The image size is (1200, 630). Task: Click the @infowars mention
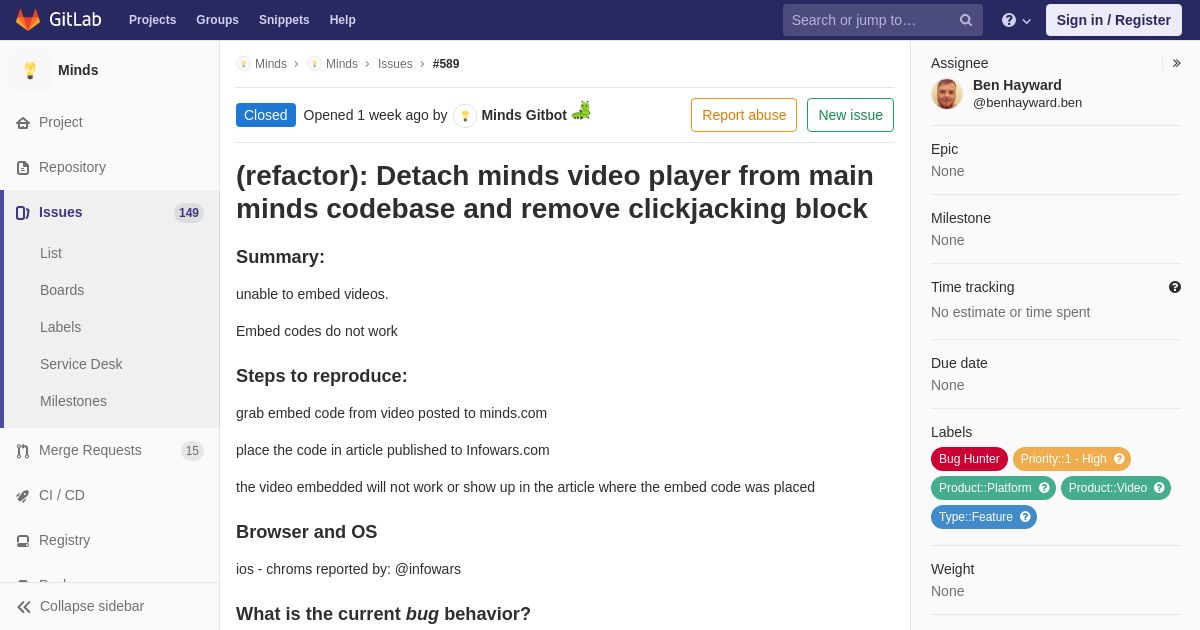[x=428, y=569]
